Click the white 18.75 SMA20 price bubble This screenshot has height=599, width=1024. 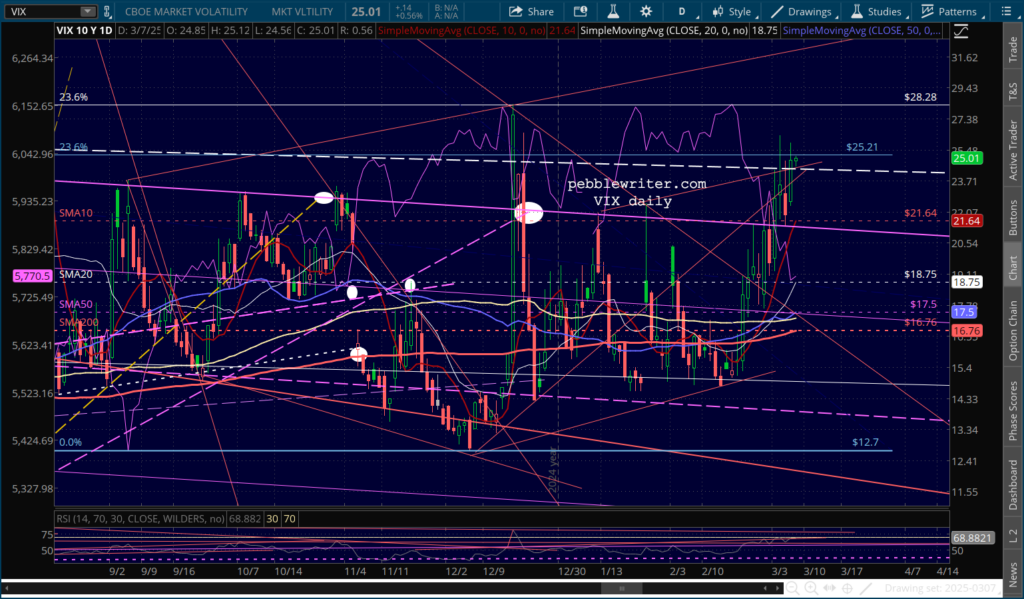coord(967,282)
